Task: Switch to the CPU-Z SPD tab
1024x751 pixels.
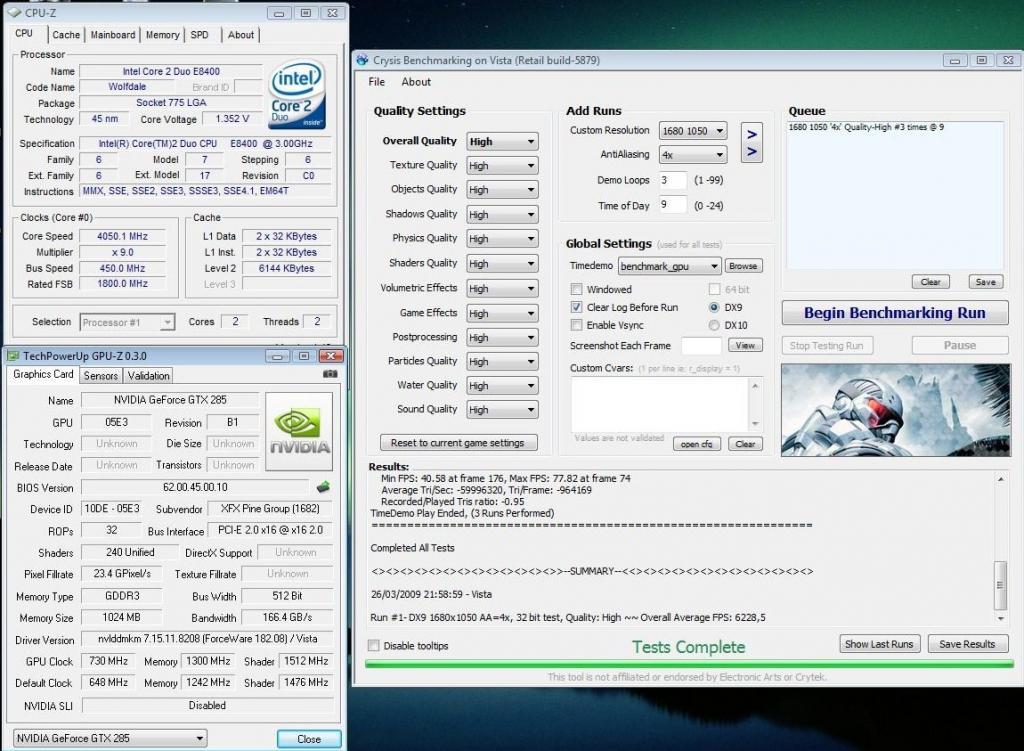Action: [199, 35]
